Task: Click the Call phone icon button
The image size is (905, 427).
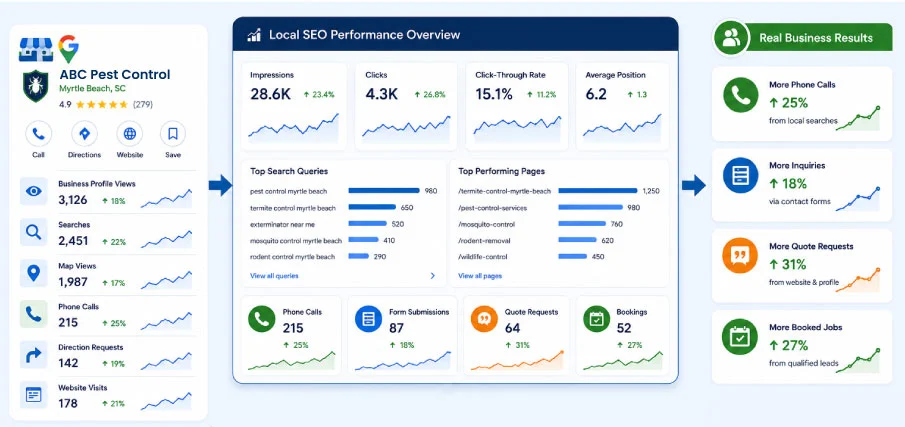Action: pyautogui.click(x=38, y=134)
